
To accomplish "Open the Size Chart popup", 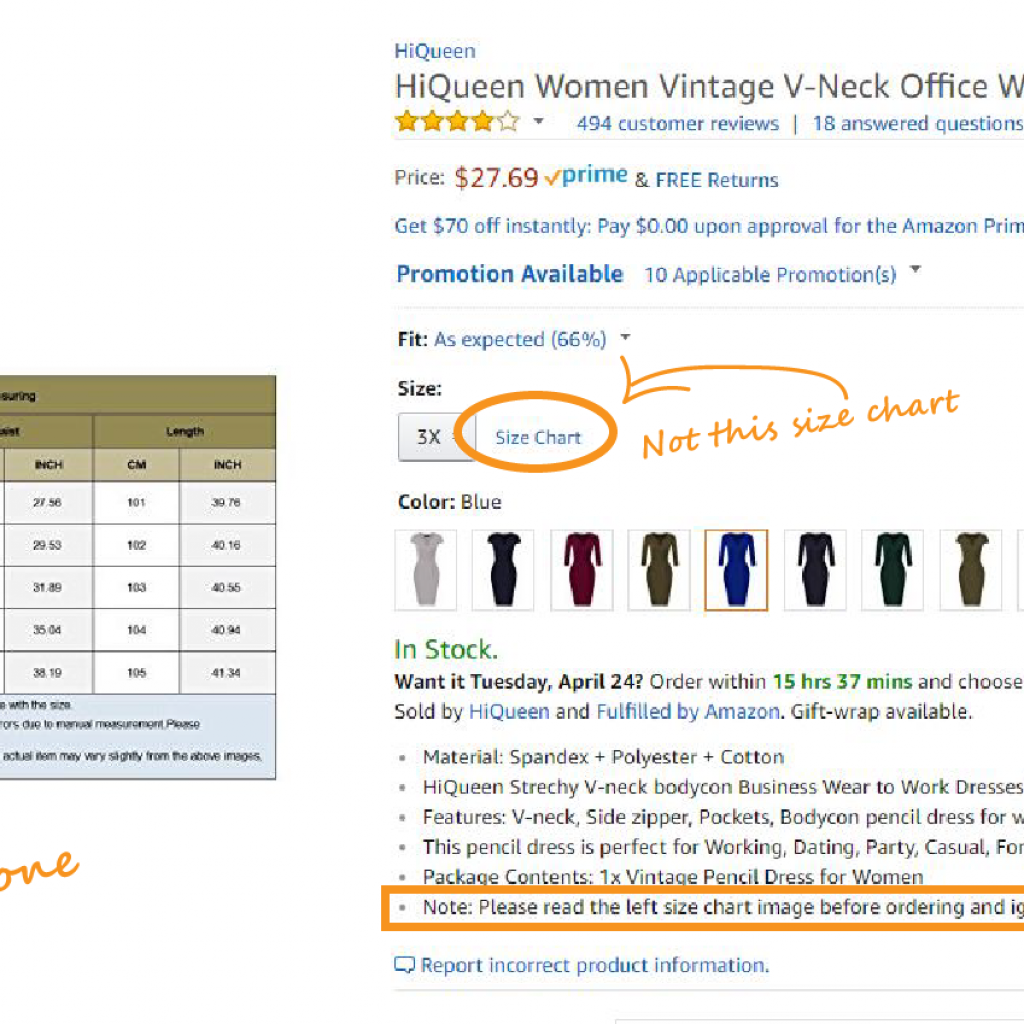I will click(538, 437).
